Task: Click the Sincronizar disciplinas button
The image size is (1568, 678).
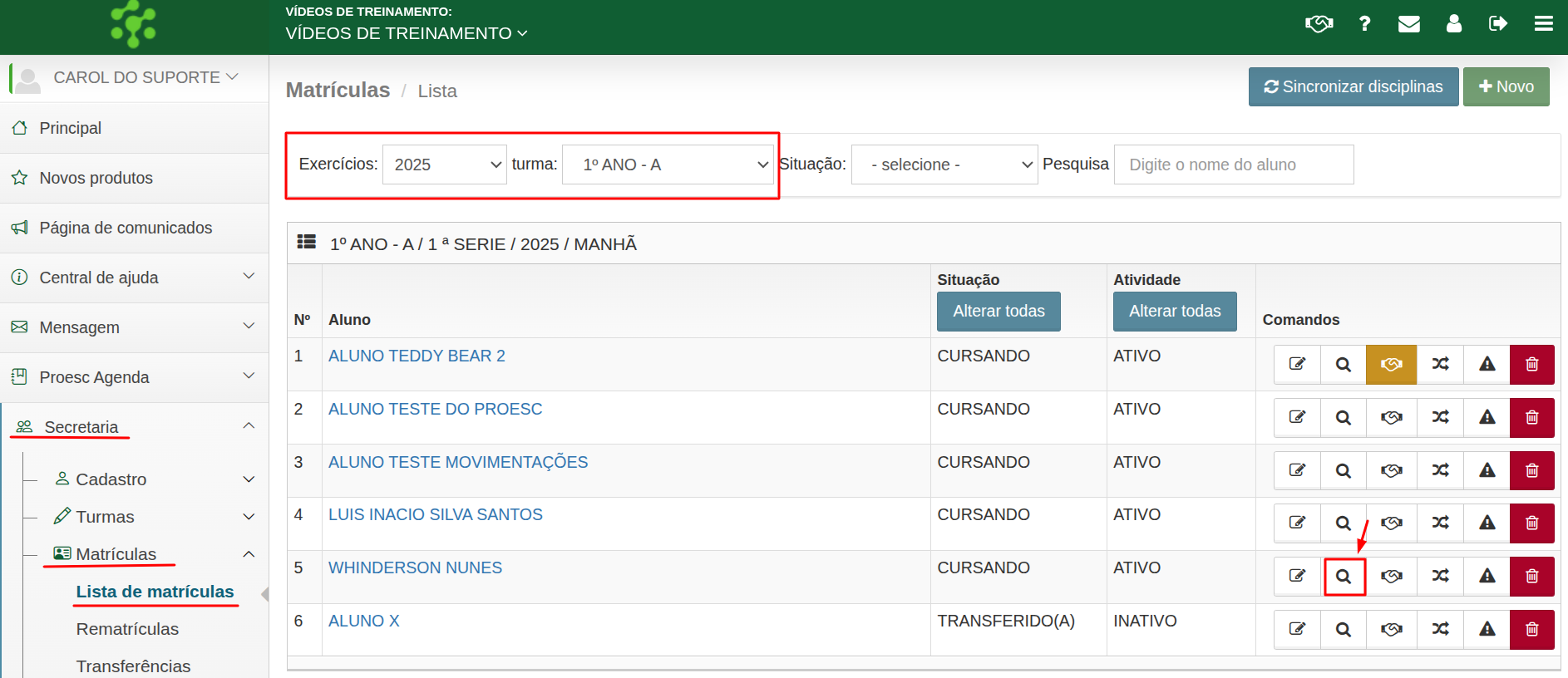Action: (x=1353, y=86)
